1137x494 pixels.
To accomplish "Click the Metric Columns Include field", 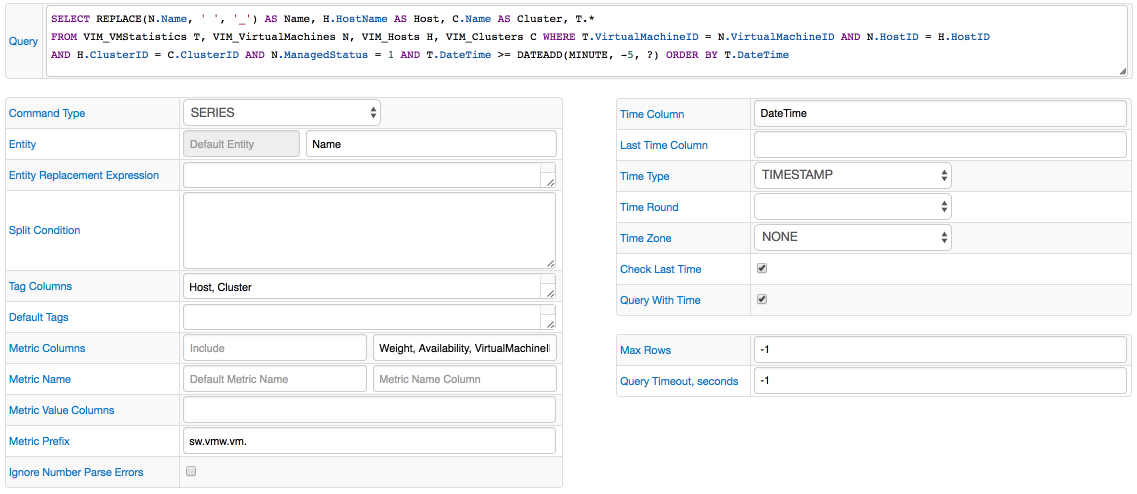I will (275, 347).
